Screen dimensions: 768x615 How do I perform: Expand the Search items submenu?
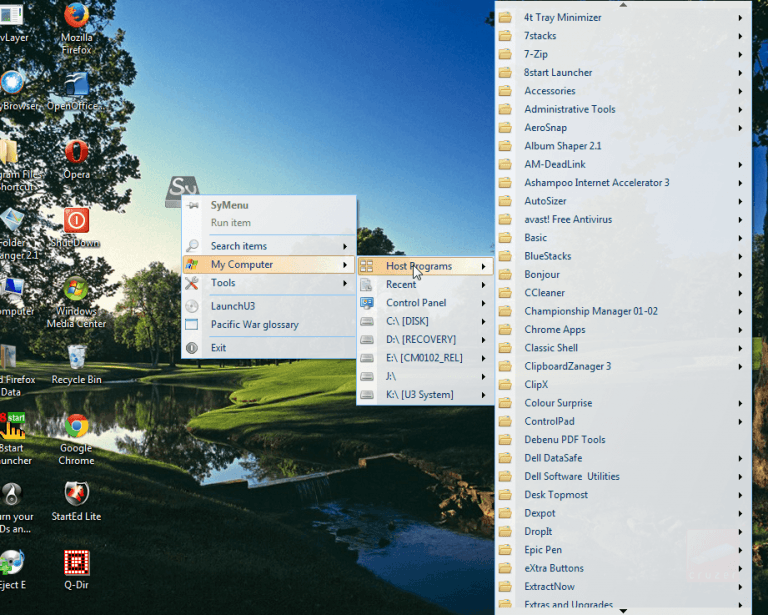(x=268, y=246)
